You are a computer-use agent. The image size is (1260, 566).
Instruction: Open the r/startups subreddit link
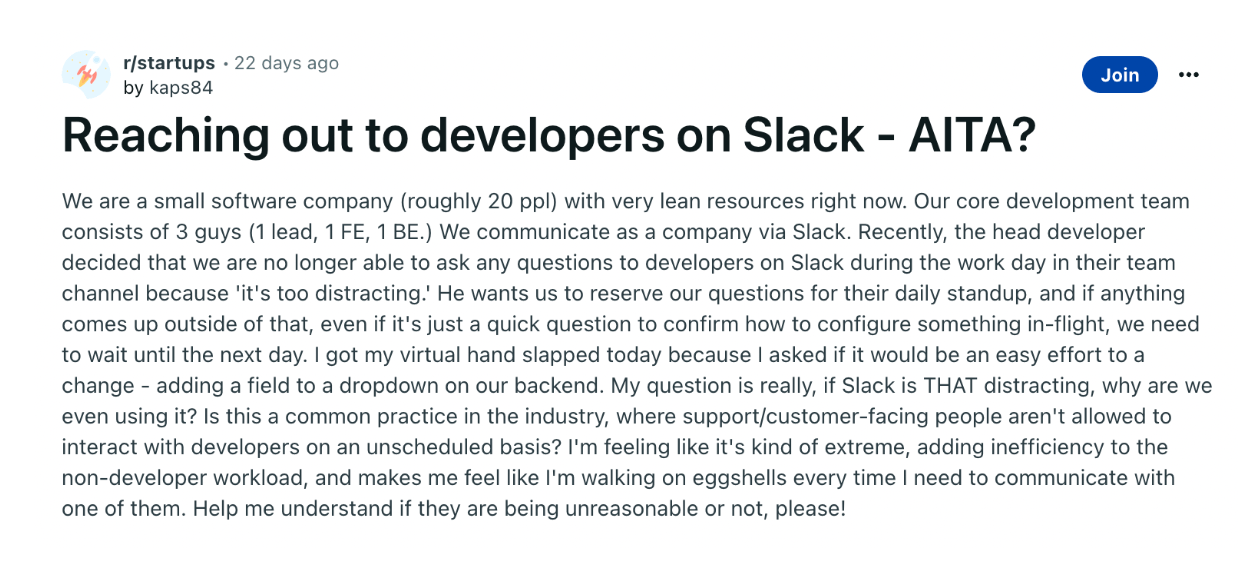coord(168,63)
